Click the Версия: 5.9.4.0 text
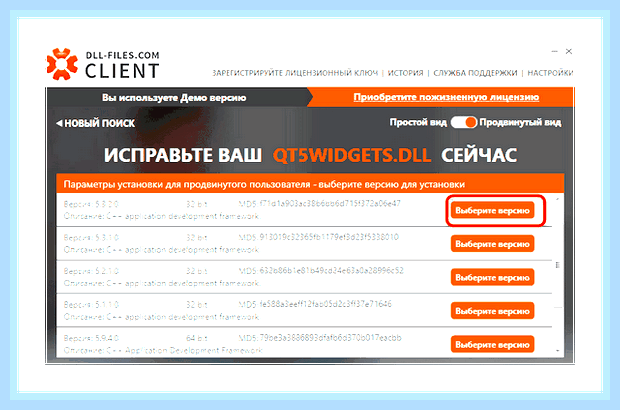The width and height of the screenshot is (620, 410). pyautogui.click(x=91, y=338)
